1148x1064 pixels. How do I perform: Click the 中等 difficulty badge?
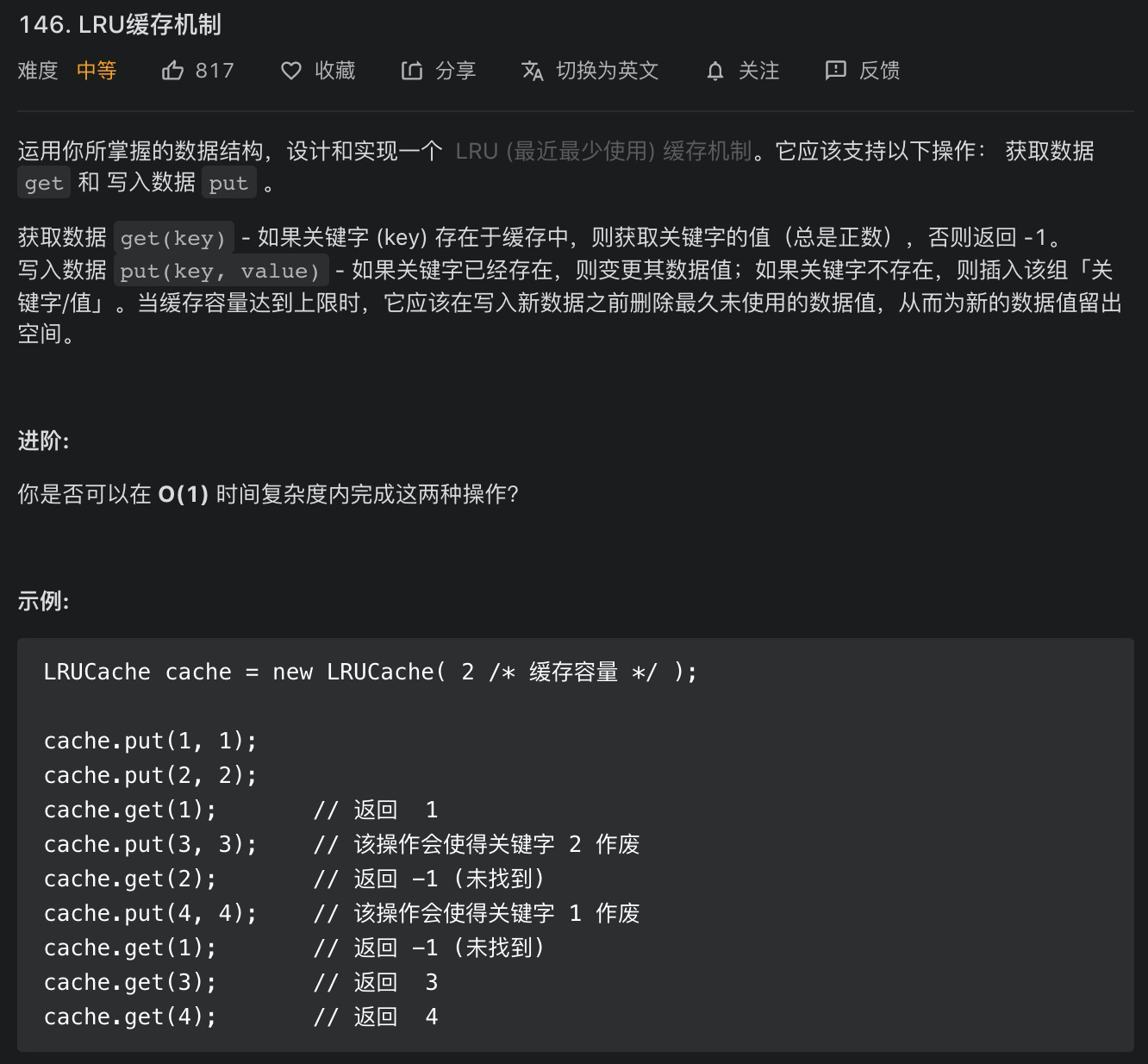[x=97, y=72]
